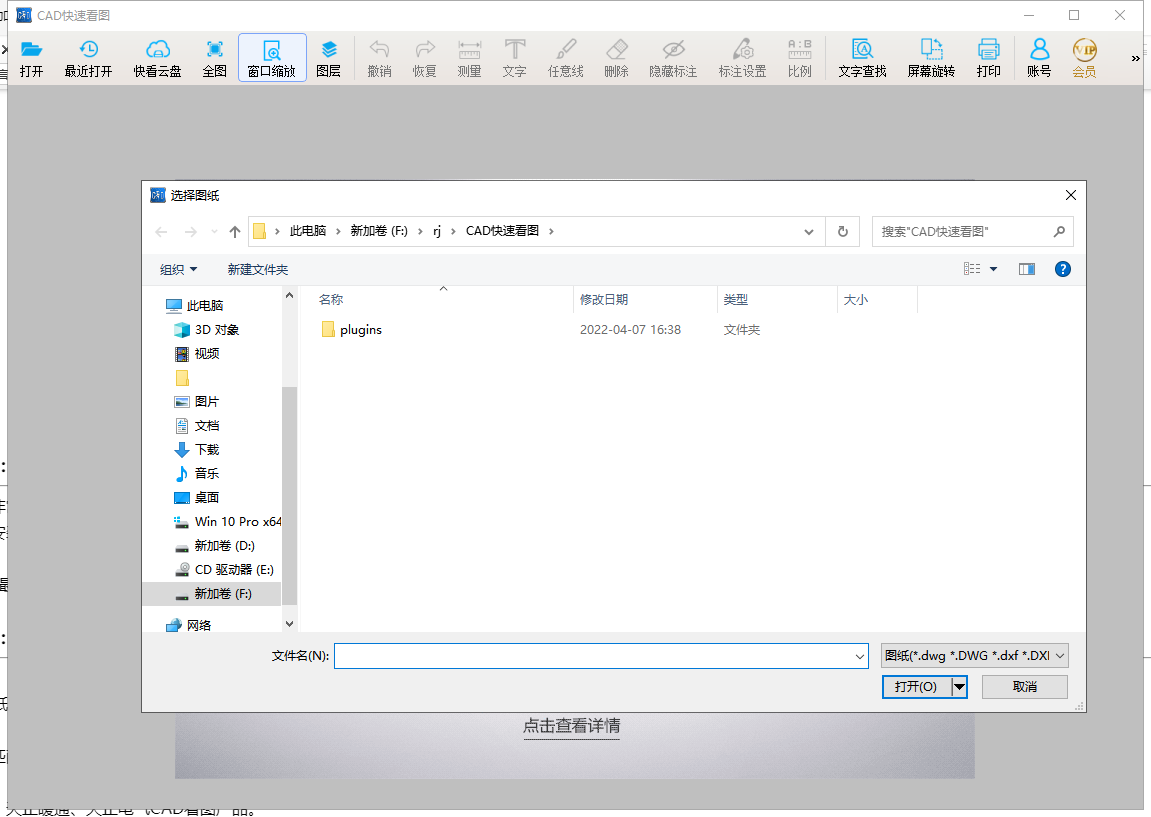Click 新建文件夹 new folder button
The image size is (1151, 817).
(258, 269)
